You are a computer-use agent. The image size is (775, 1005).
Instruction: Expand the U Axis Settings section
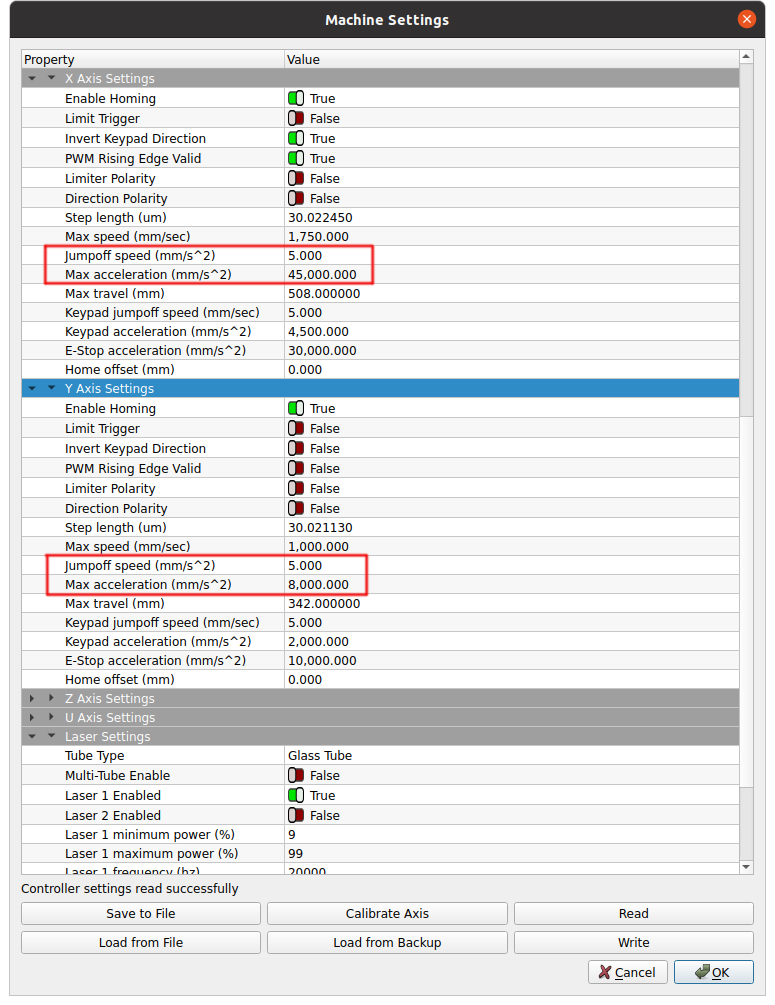click(51, 718)
